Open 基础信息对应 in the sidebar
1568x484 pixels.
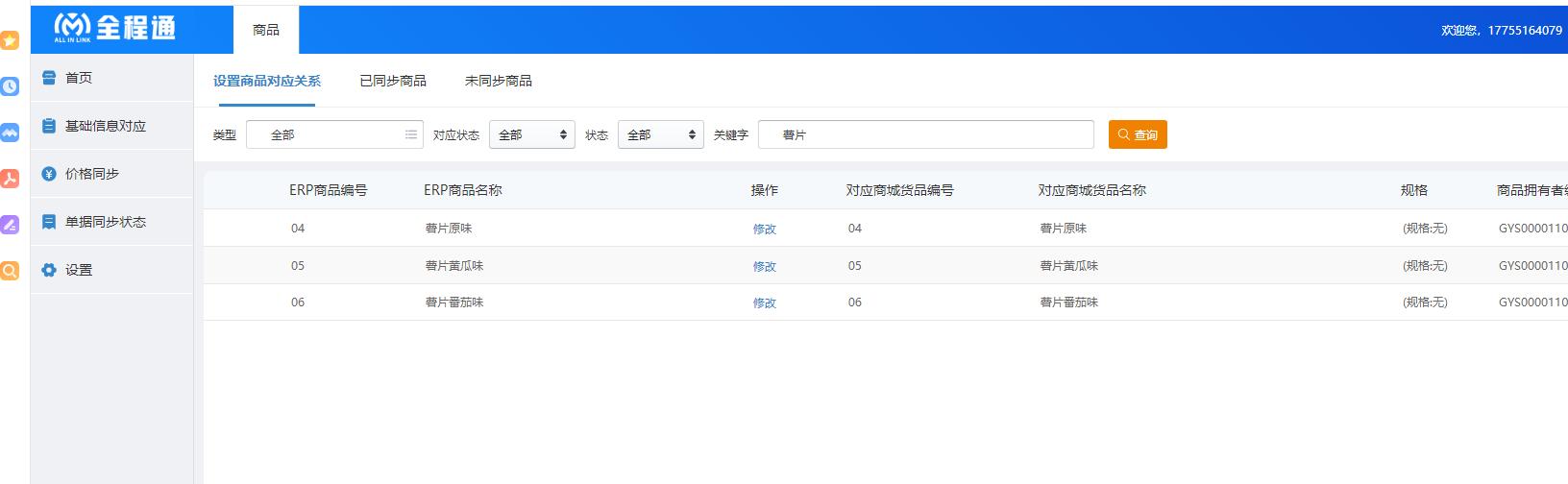(111, 126)
